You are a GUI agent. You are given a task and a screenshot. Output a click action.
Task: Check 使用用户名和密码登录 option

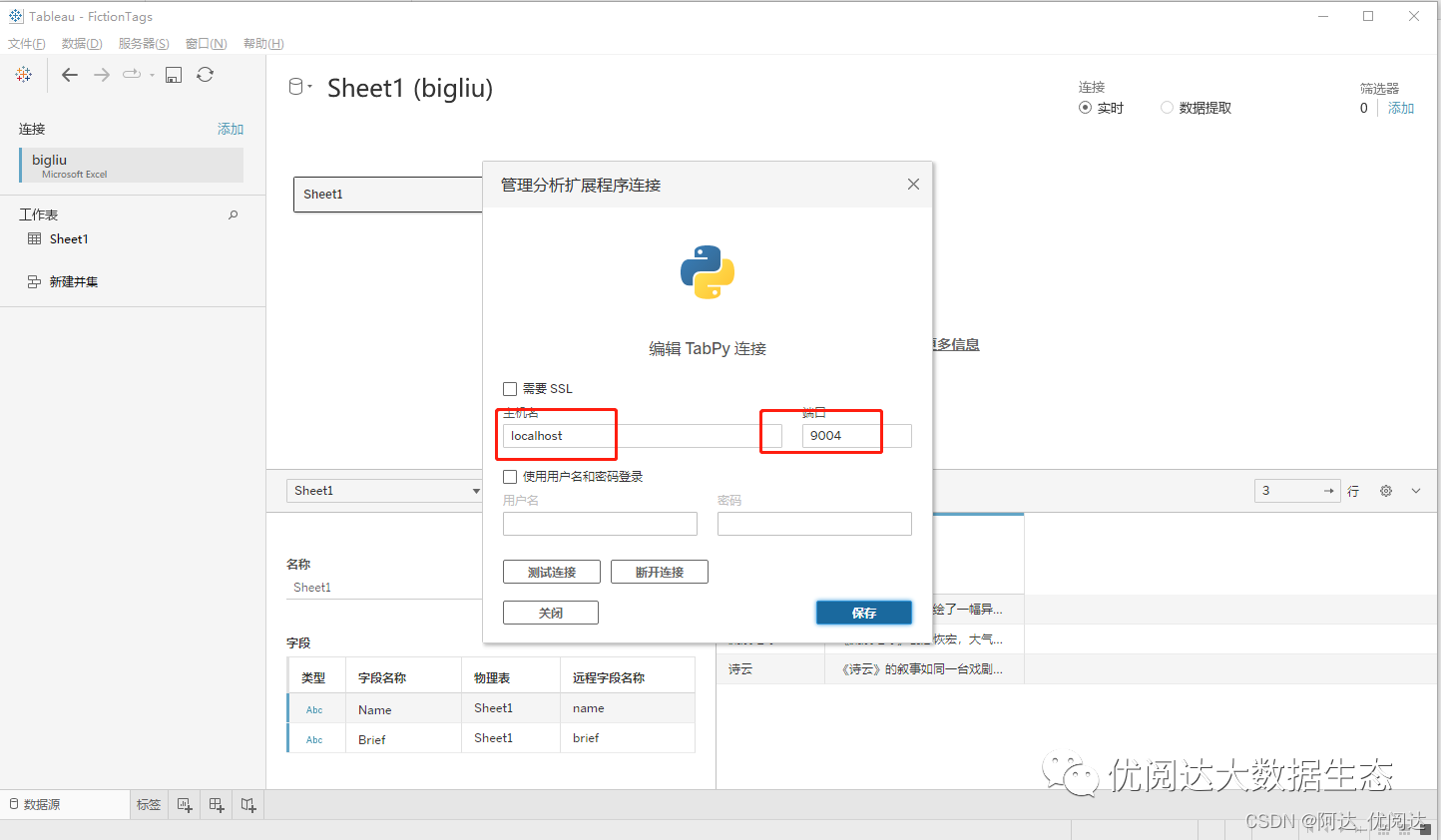point(510,477)
